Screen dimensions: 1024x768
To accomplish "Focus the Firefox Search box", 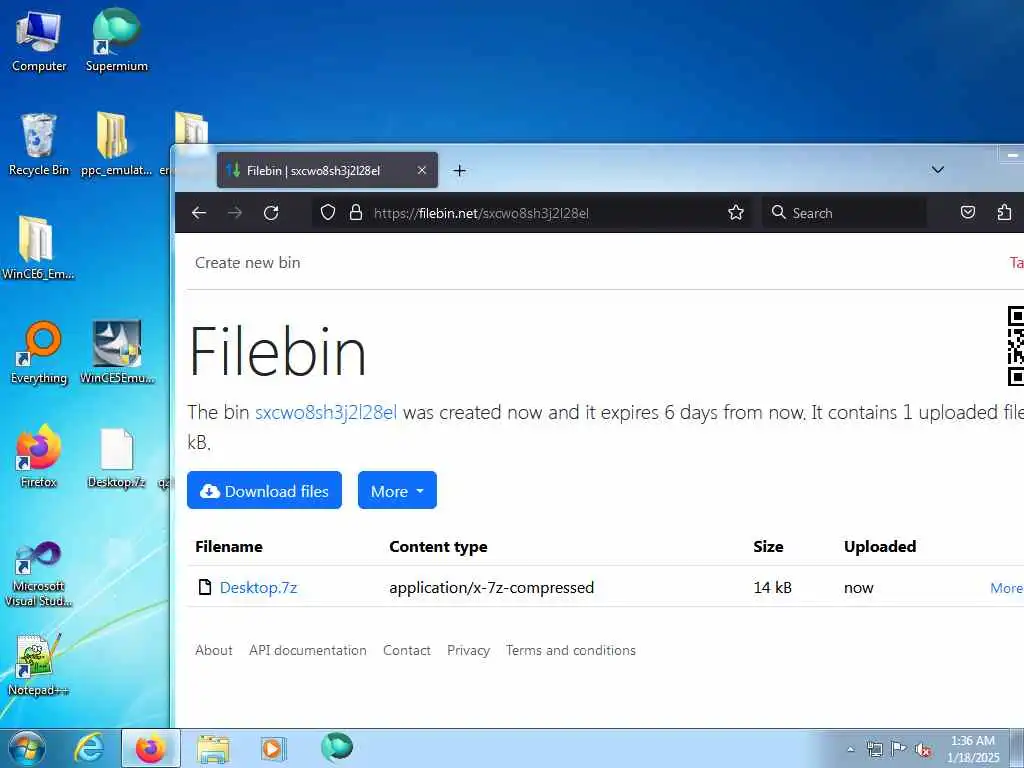I will click(x=844, y=213).
